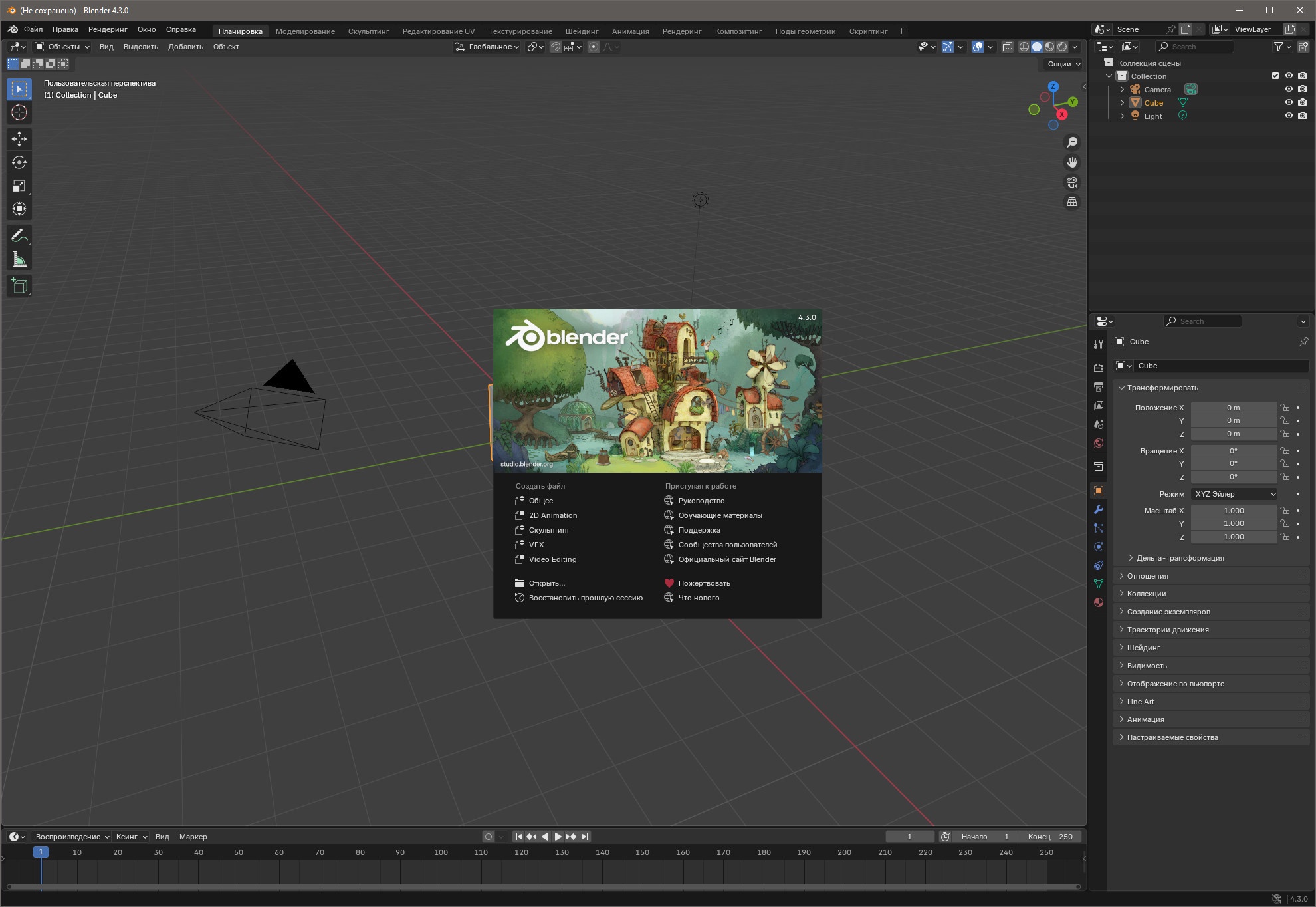Open the rotation mode XYZ Эйлер dropdown

click(x=1234, y=494)
